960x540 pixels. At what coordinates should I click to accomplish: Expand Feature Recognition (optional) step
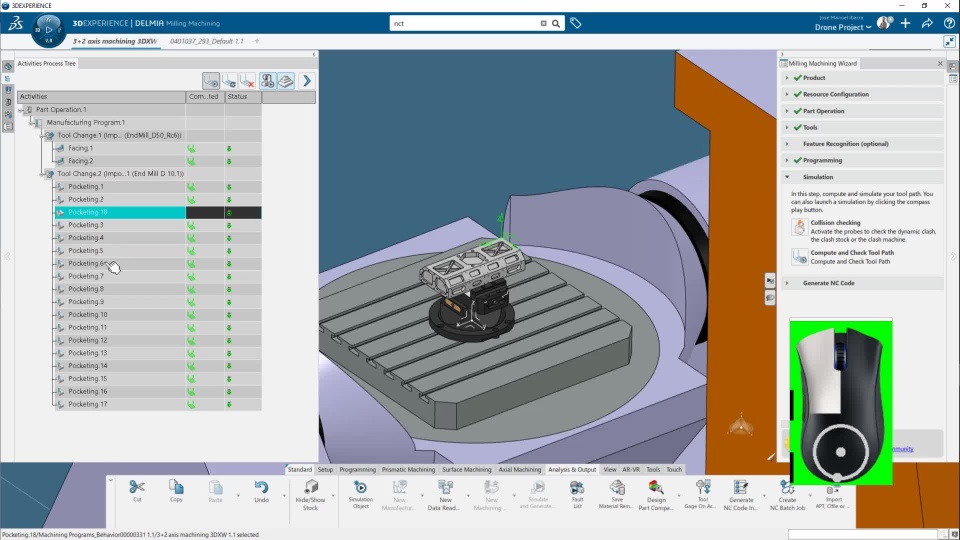[x=787, y=144]
